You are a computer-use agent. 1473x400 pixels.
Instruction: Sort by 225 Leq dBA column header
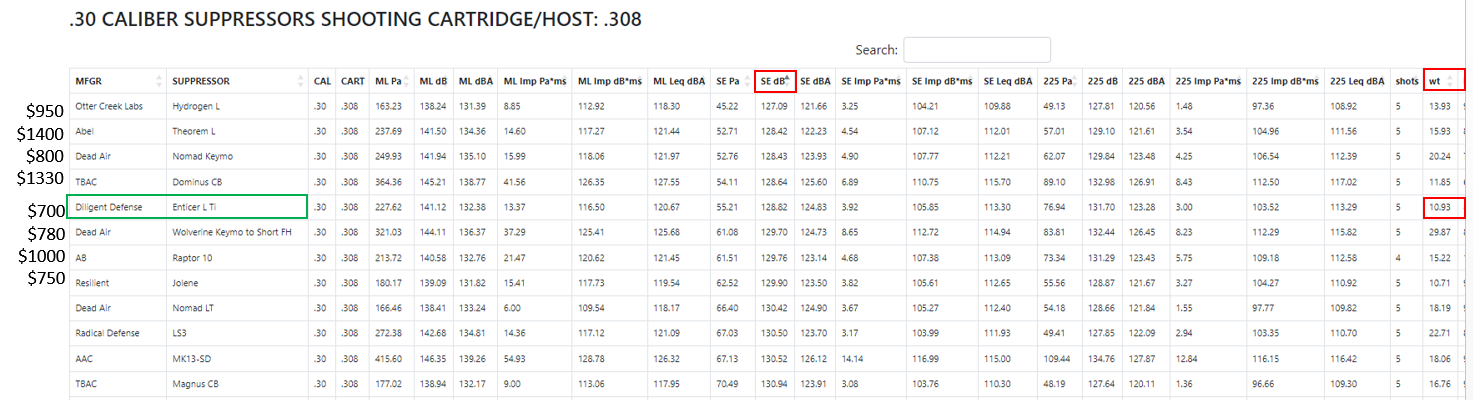(1357, 81)
